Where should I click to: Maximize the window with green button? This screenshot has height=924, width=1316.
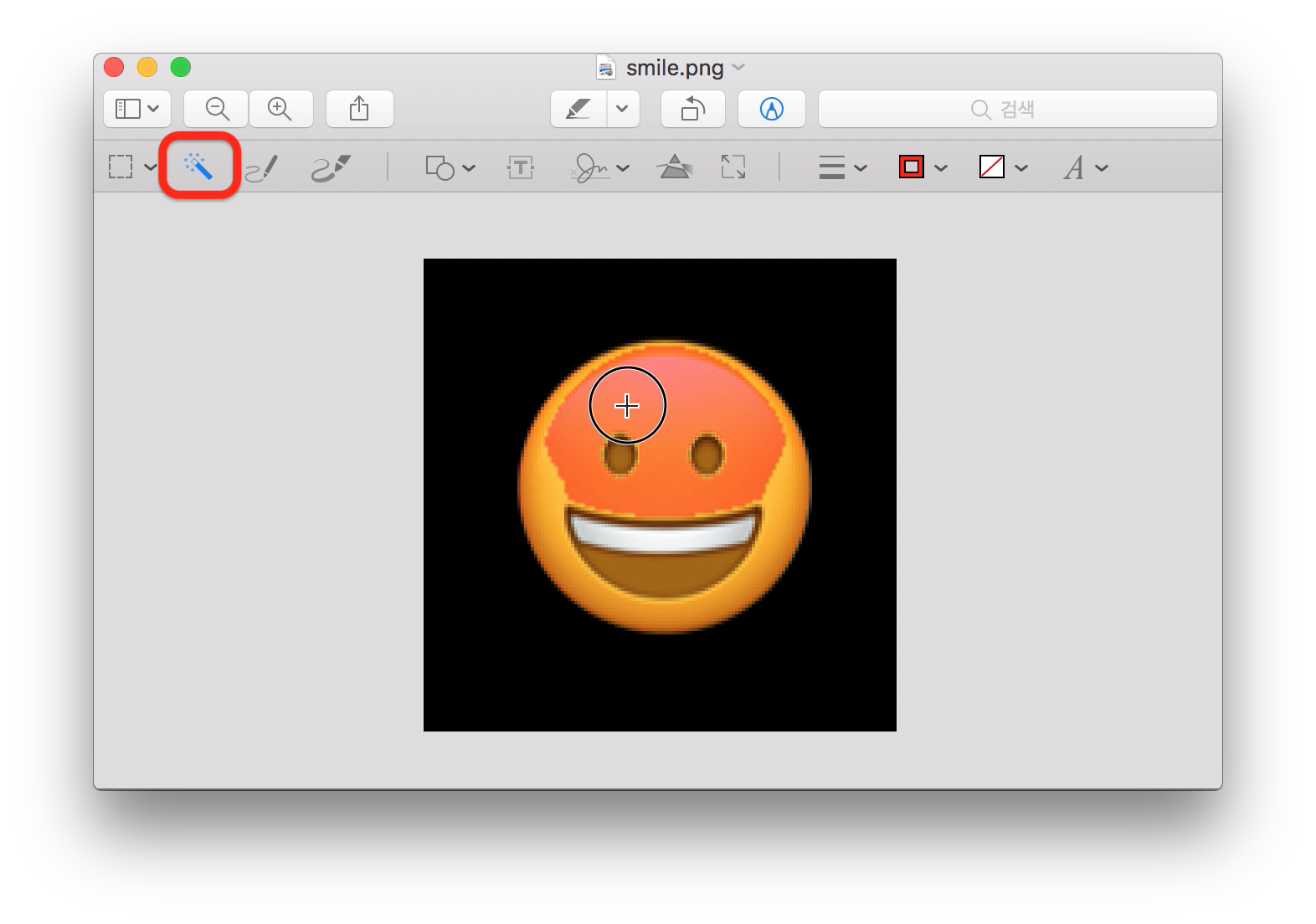(x=181, y=67)
